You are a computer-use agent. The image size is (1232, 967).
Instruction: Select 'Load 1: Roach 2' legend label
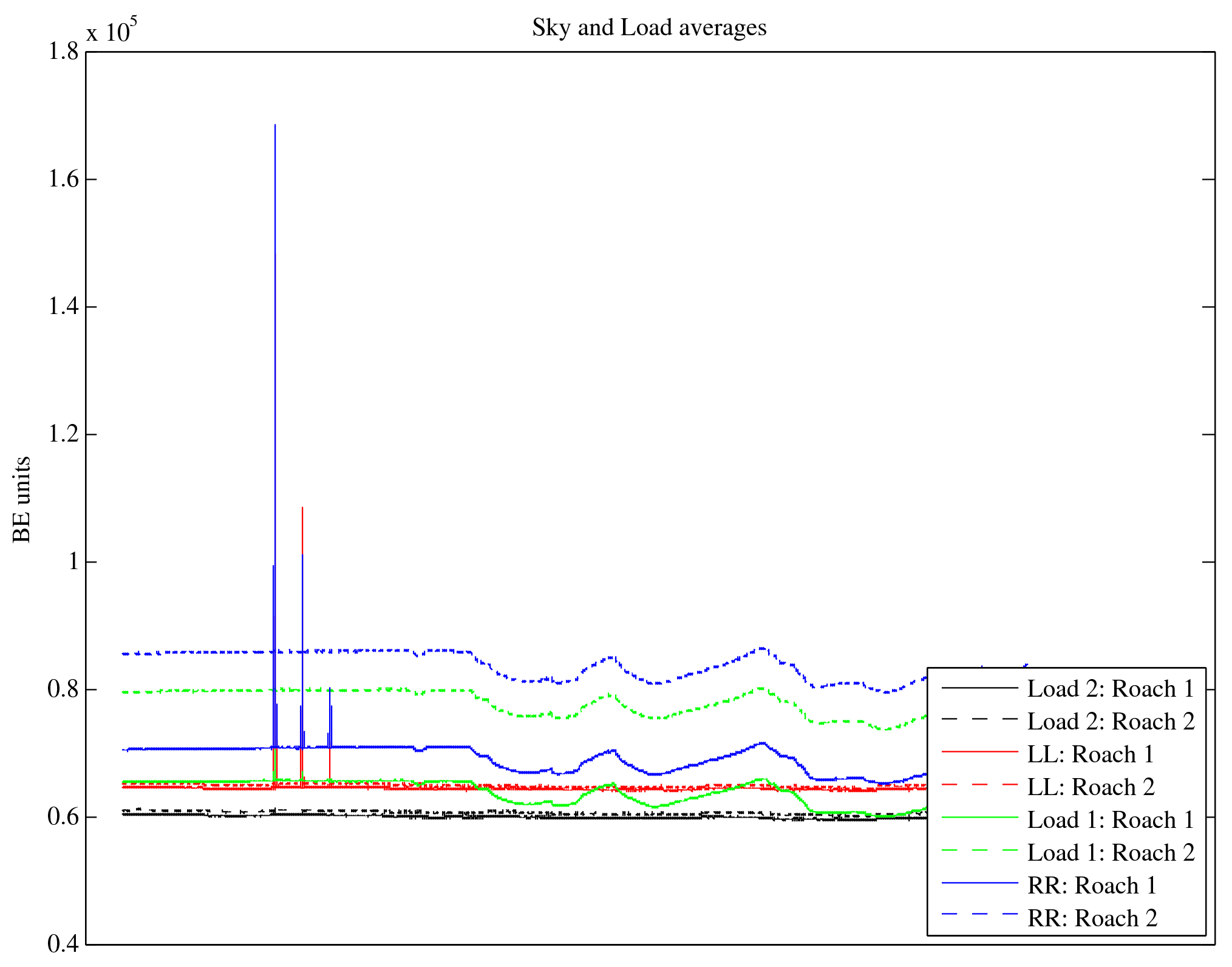pos(1111,853)
